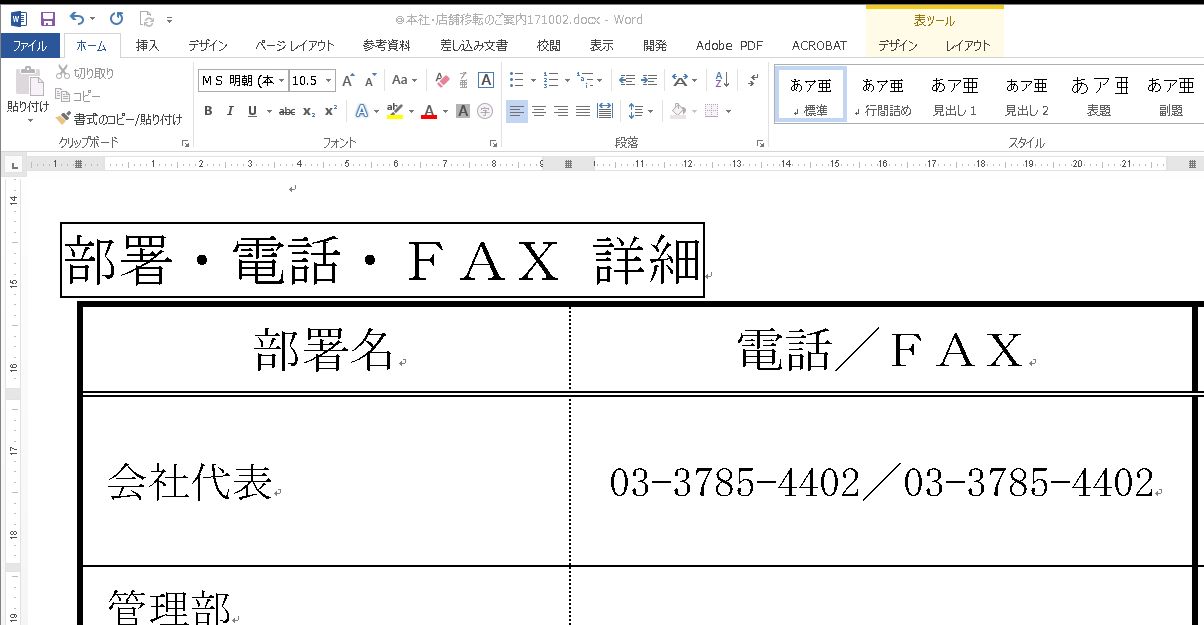Viewport: 1204px width, 625px height.
Task: Expand the line spacing dropdown
Action: pyautogui.click(x=650, y=111)
